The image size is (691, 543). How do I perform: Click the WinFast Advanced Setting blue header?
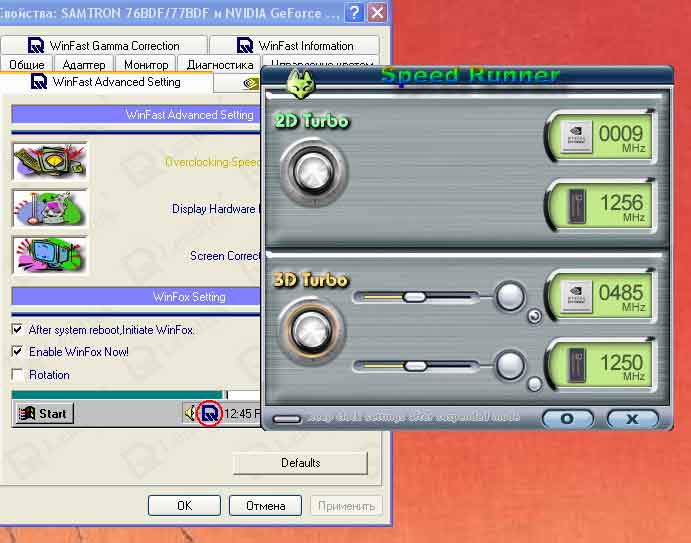point(136,115)
